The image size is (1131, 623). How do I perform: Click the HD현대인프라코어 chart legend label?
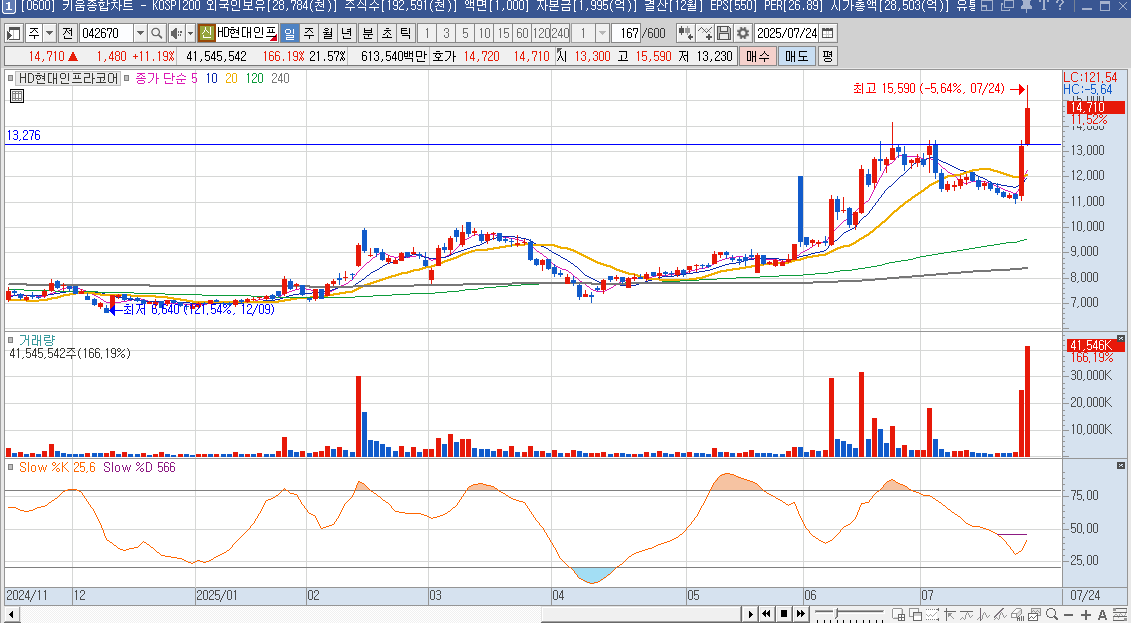(x=69, y=79)
